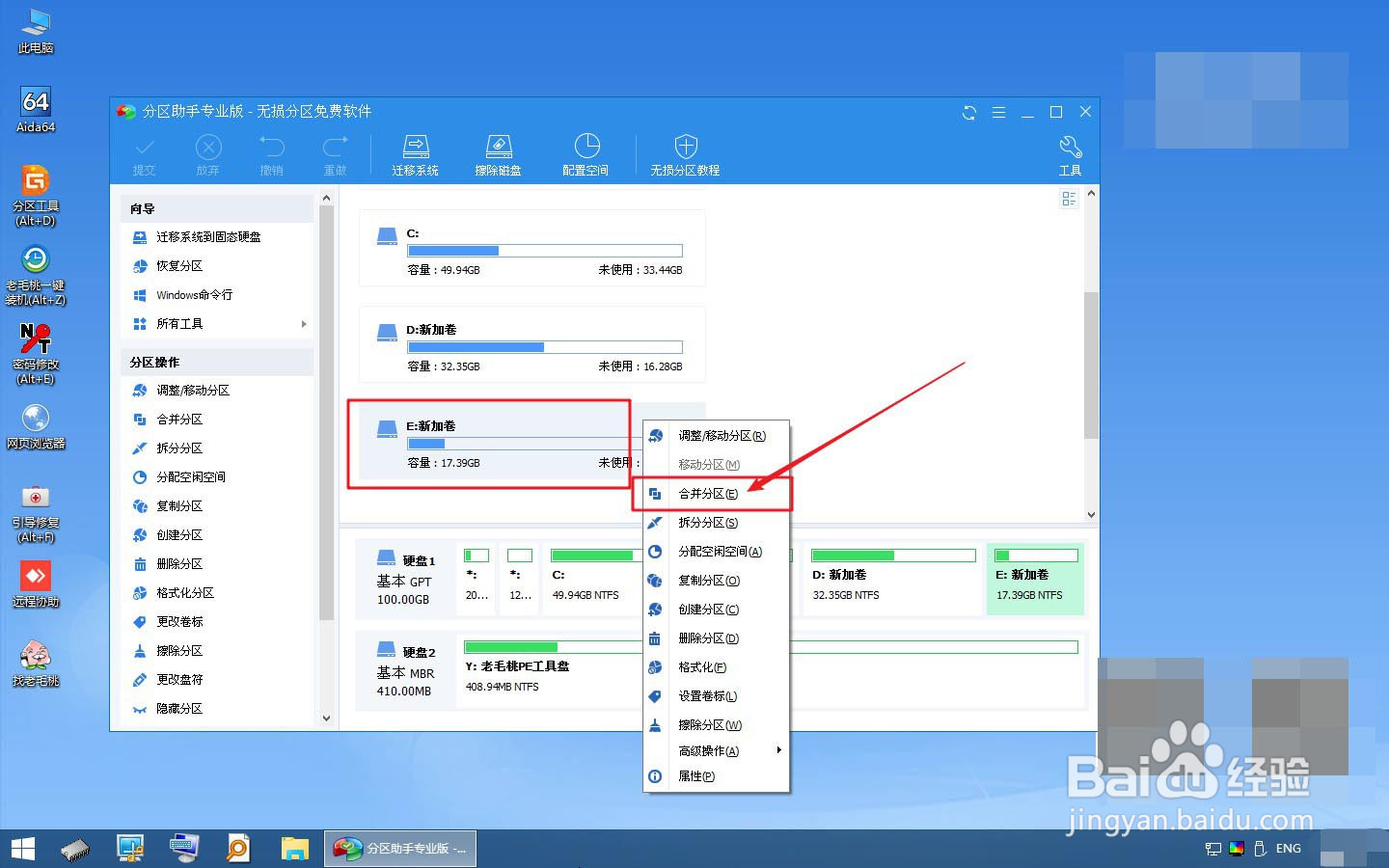Viewport: 1389px width, 868px height.
Task: Select 调整/移动分区(R) in context menu
Action: pyautogui.click(x=717, y=436)
